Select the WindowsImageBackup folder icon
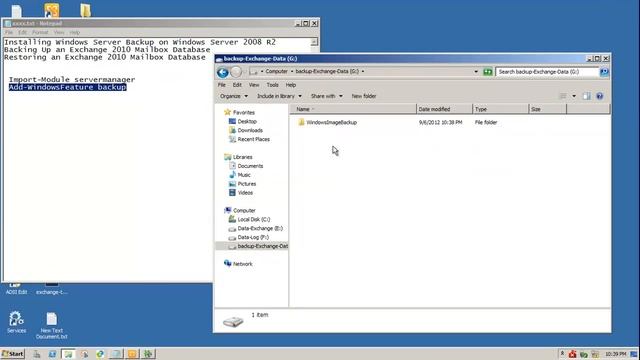 pyautogui.click(x=301, y=122)
